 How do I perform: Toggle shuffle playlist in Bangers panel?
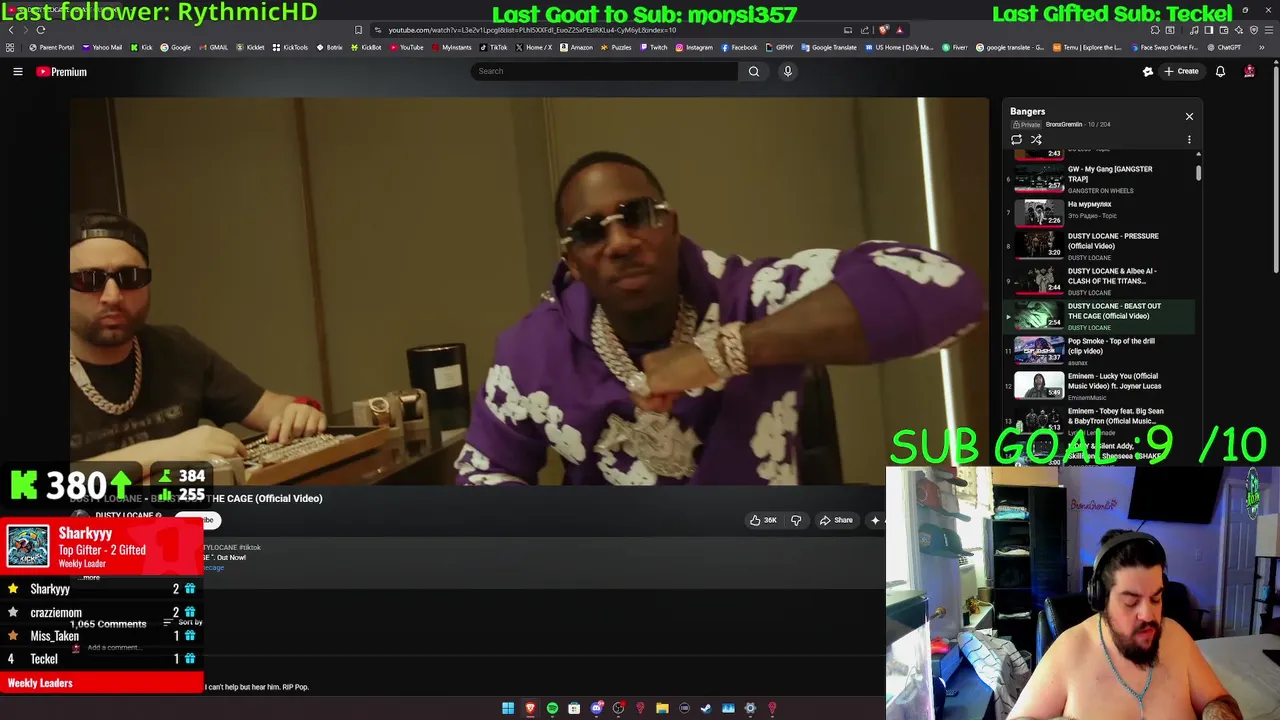1036,140
